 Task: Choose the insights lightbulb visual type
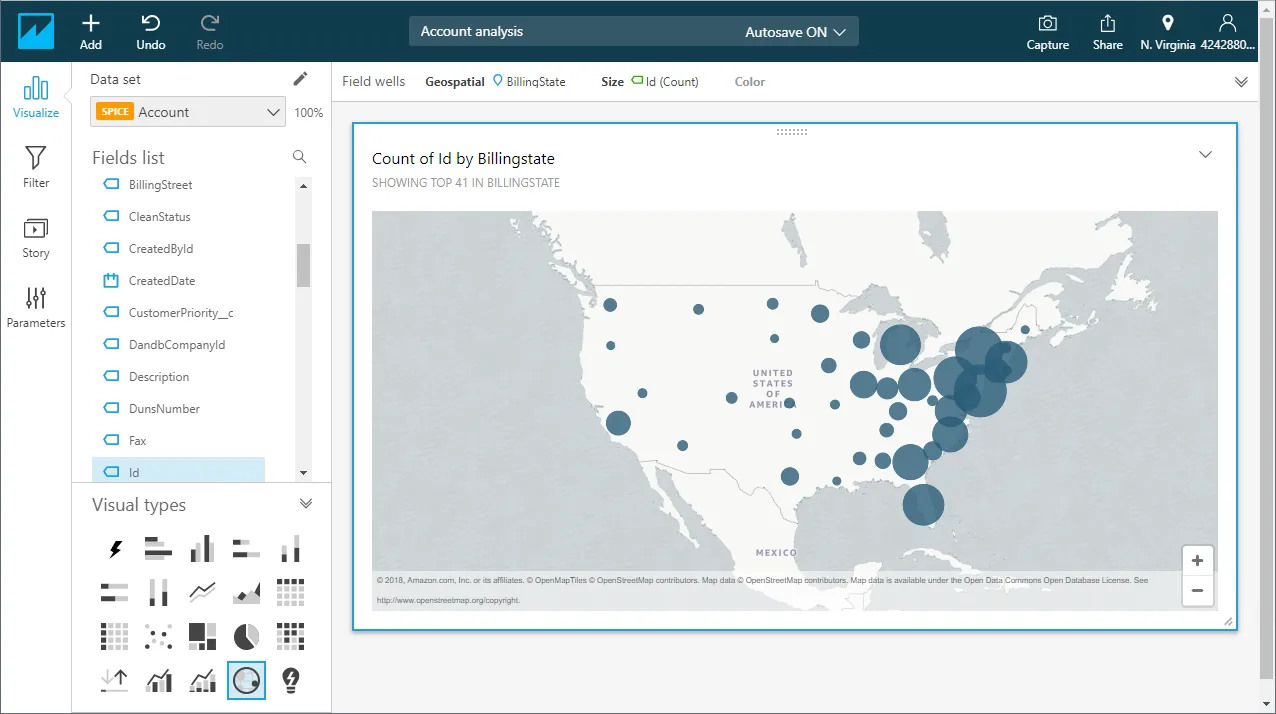pyautogui.click(x=290, y=680)
